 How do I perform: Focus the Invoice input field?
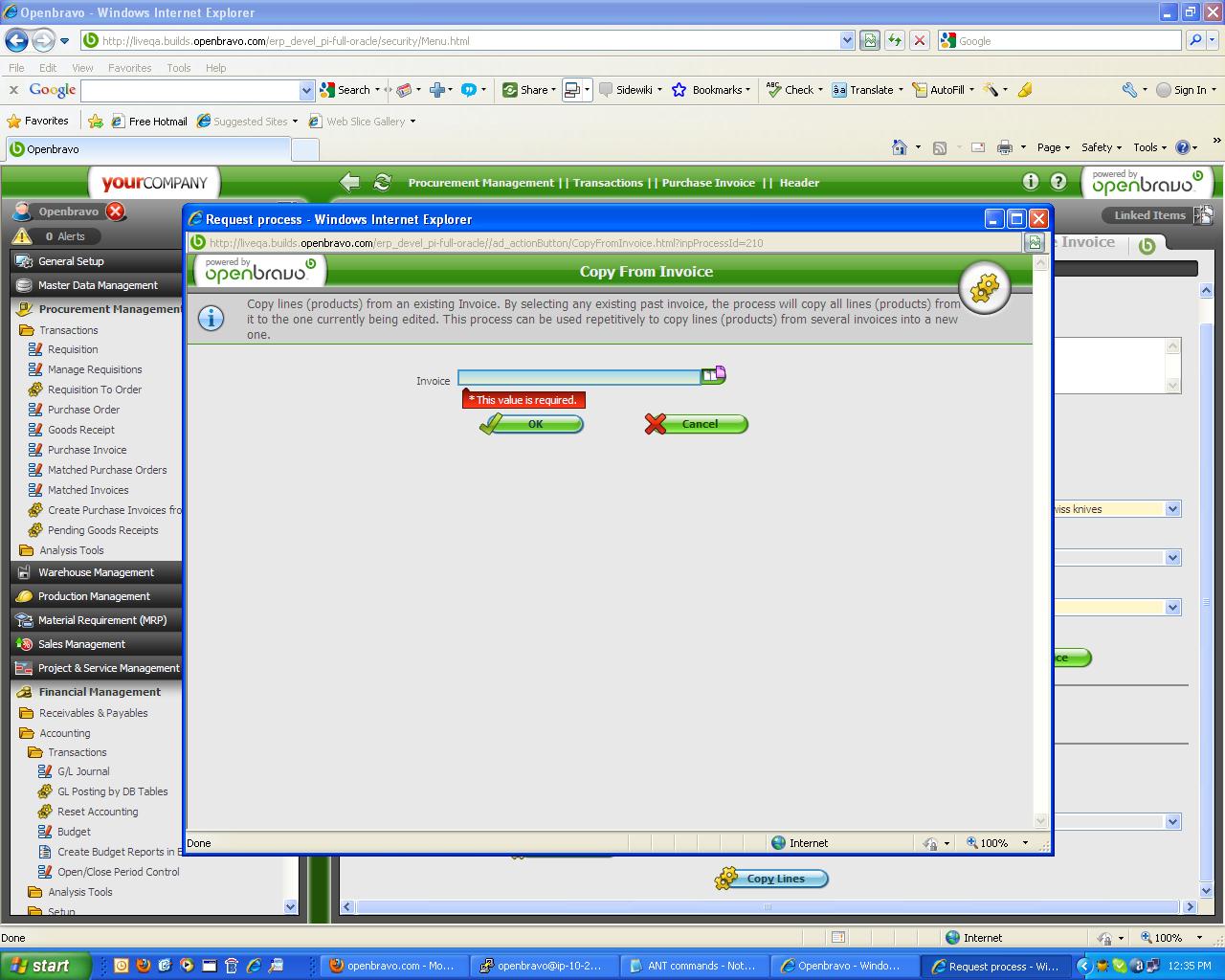579,378
